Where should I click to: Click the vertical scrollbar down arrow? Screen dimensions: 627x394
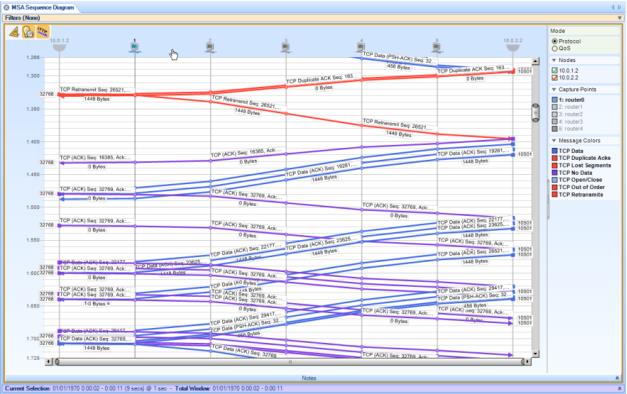pyautogui.click(x=535, y=354)
